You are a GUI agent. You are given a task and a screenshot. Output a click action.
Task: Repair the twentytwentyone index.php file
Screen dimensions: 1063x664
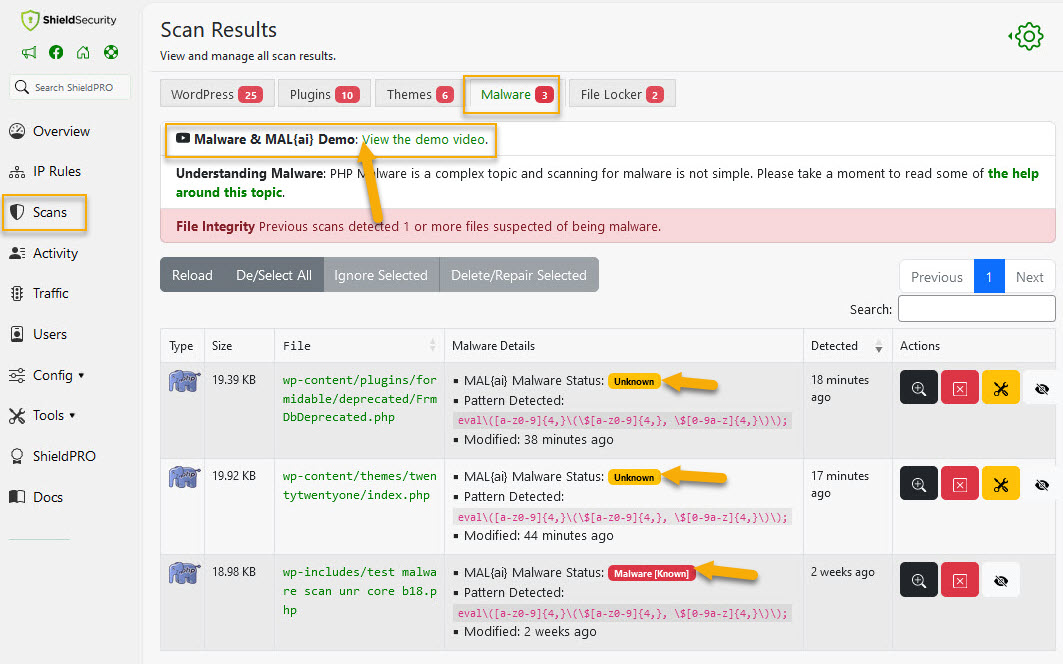[x=1001, y=484]
